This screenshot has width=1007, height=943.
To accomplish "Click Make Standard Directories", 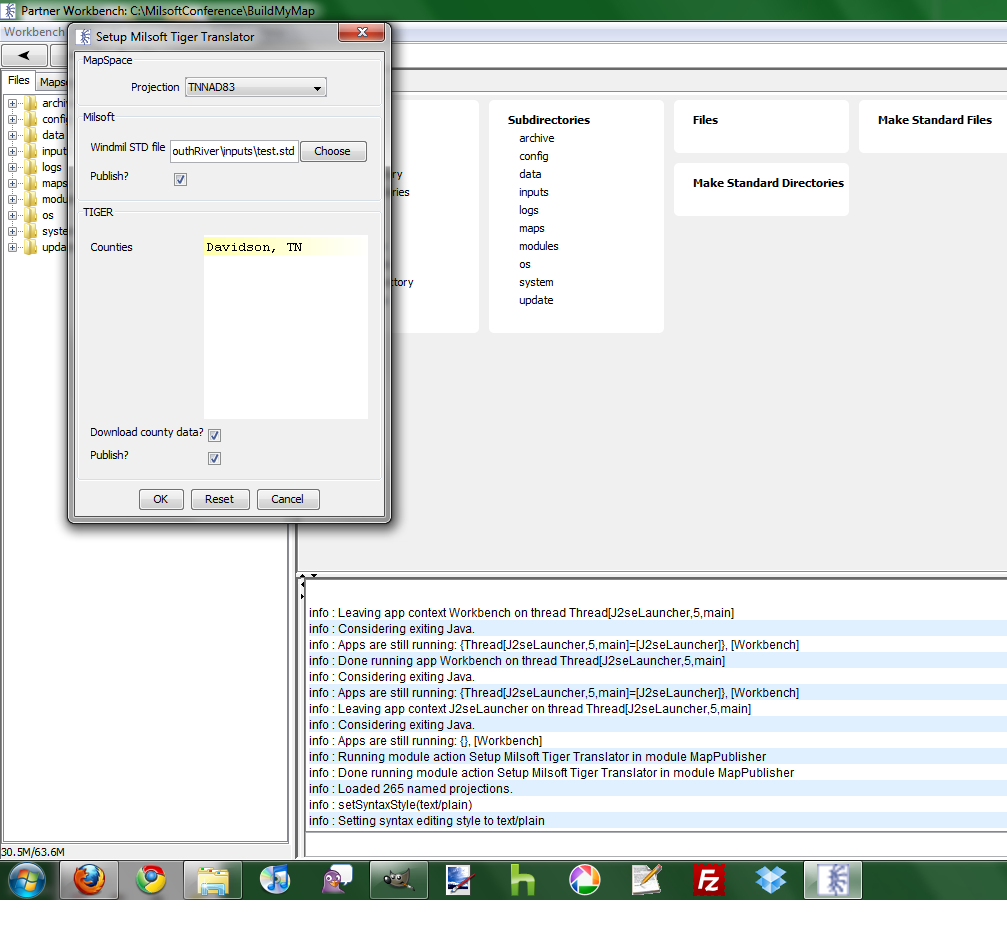I will tap(768, 183).
